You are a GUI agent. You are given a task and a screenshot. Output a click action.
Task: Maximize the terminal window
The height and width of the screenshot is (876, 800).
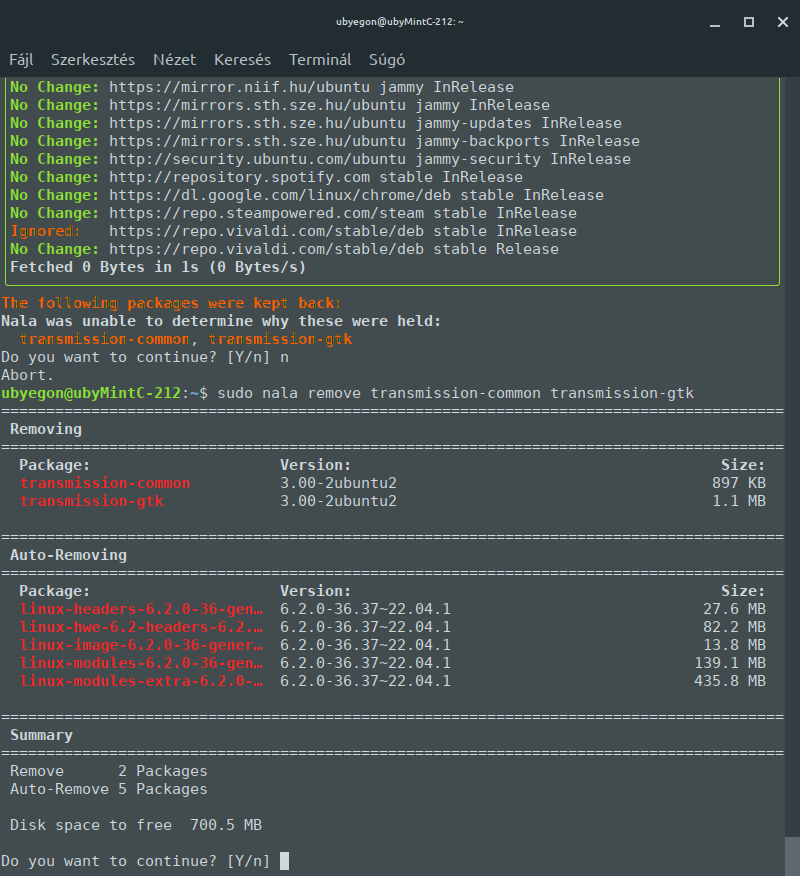pos(748,22)
